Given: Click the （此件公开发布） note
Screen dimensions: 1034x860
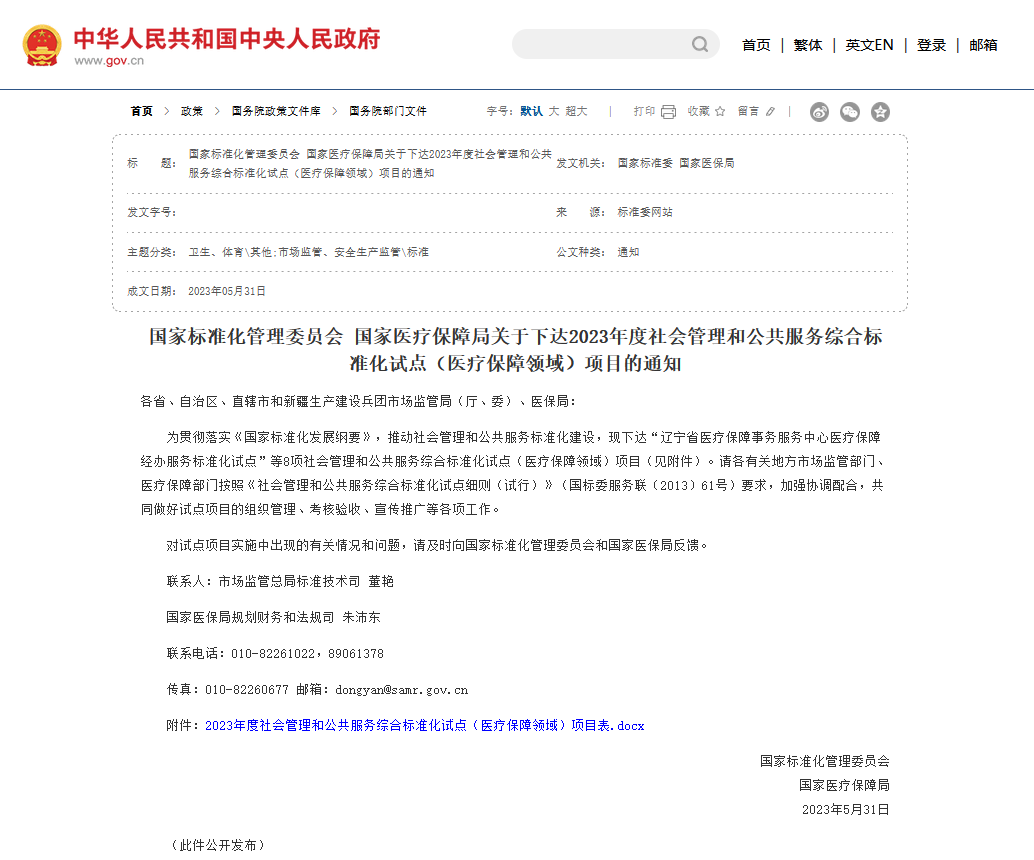Looking at the screenshot, I should 218,845.
